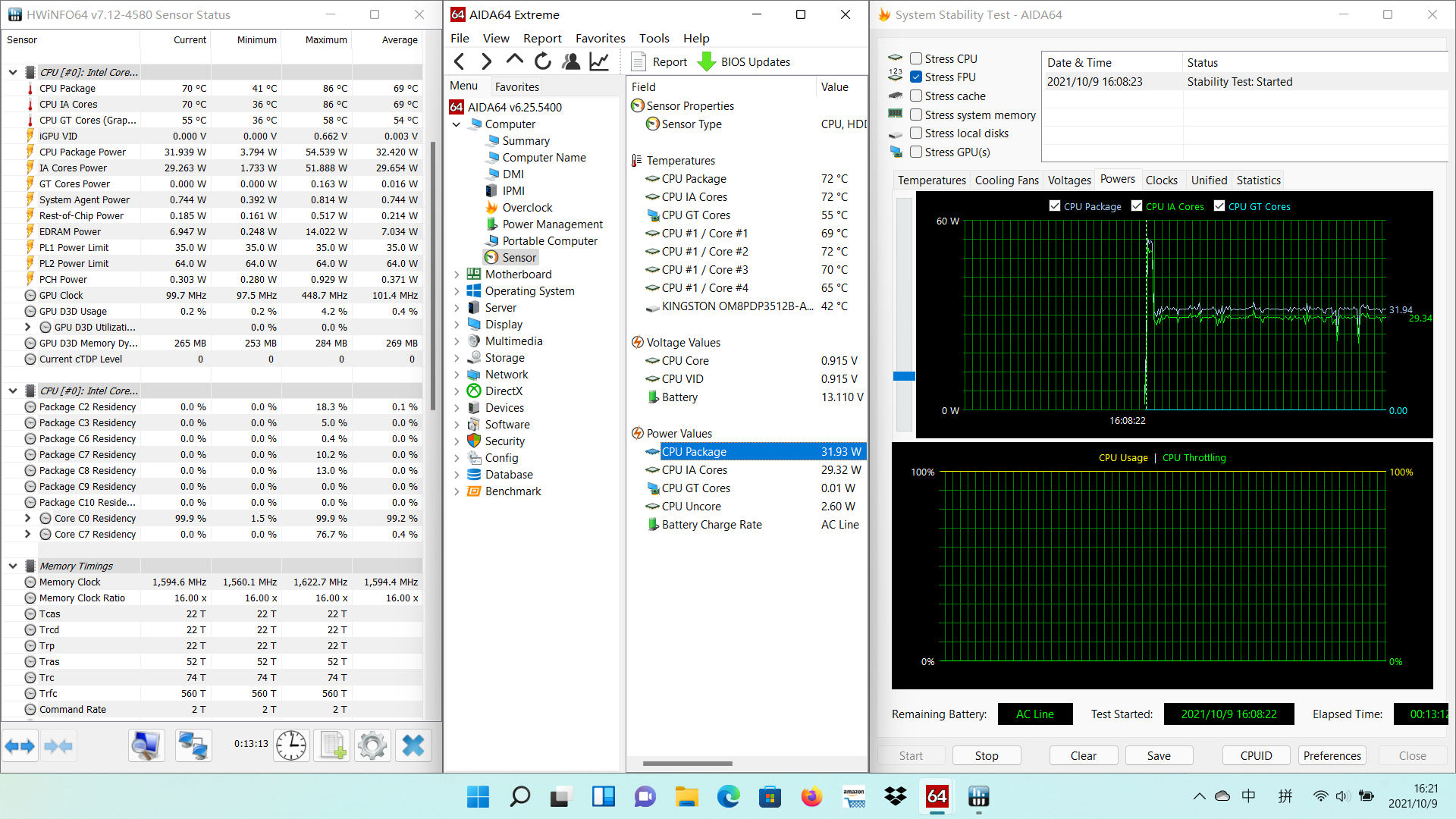Screen dimensions: 1456x819
Task: Enable Stress cache checkbox
Action: pos(916,96)
